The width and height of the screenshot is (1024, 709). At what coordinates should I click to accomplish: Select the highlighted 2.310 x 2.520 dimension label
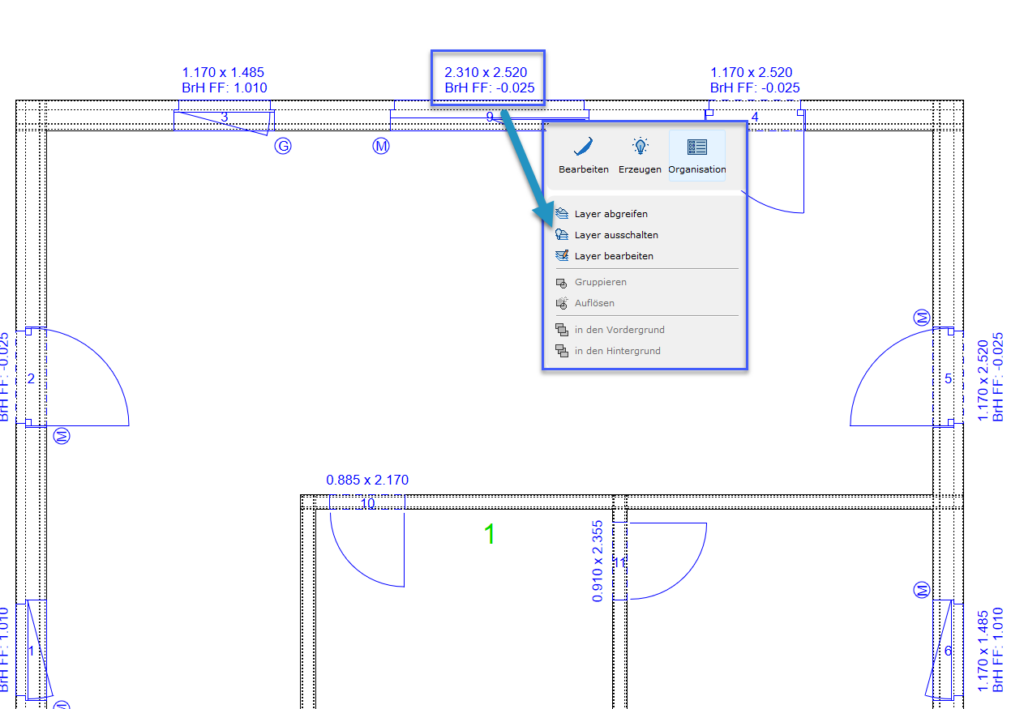pos(489,80)
